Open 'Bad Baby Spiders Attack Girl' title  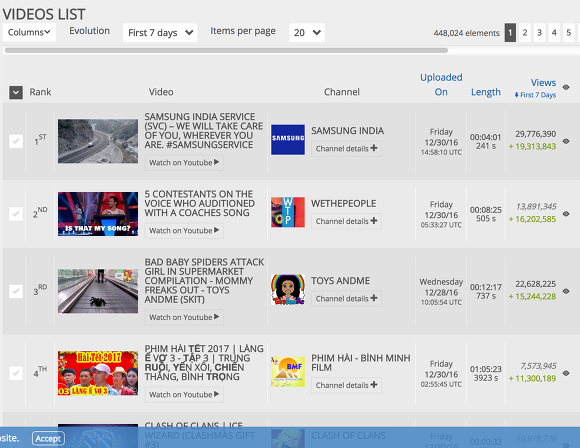click(204, 280)
